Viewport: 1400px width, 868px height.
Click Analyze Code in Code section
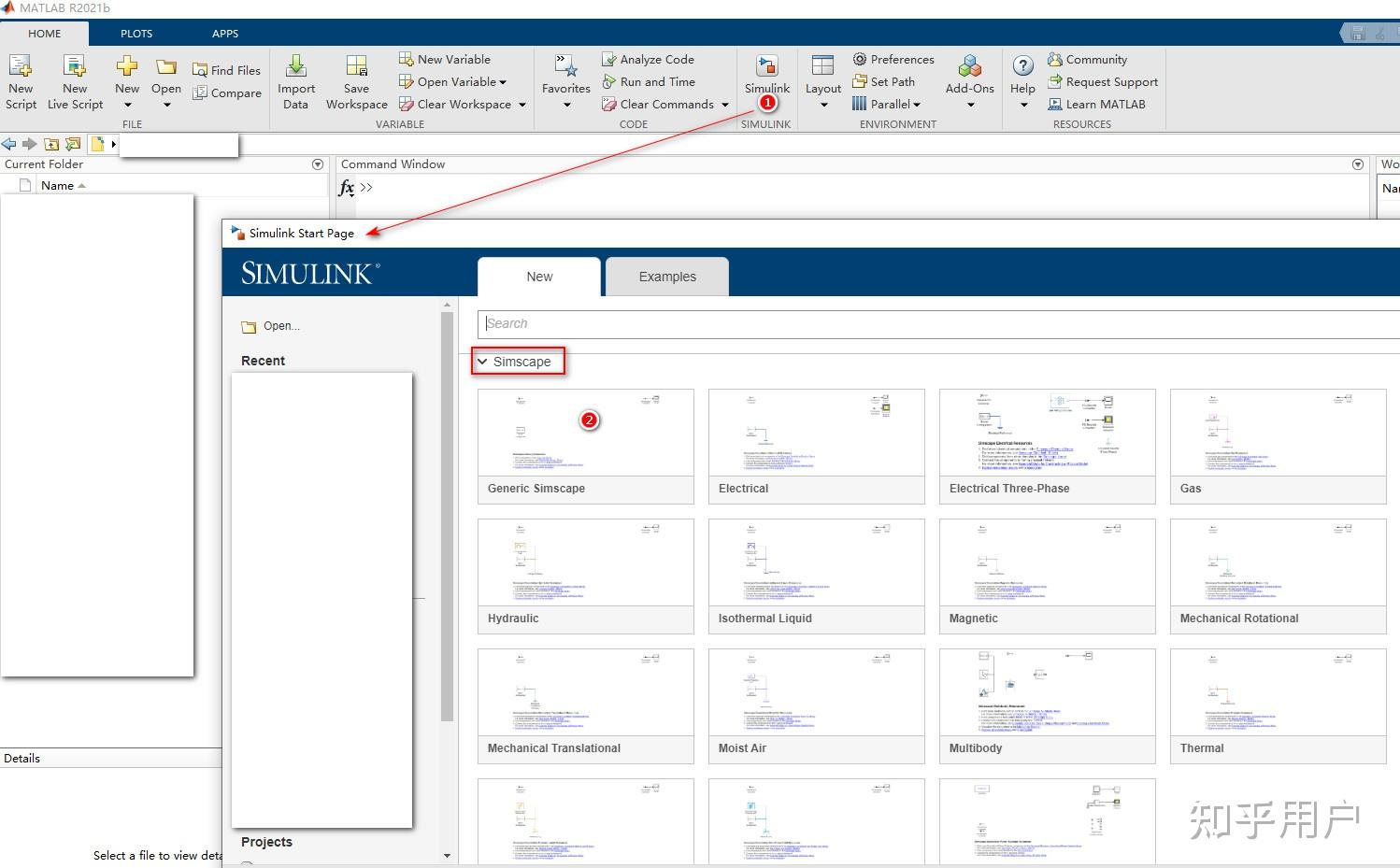(x=648, y=59)
